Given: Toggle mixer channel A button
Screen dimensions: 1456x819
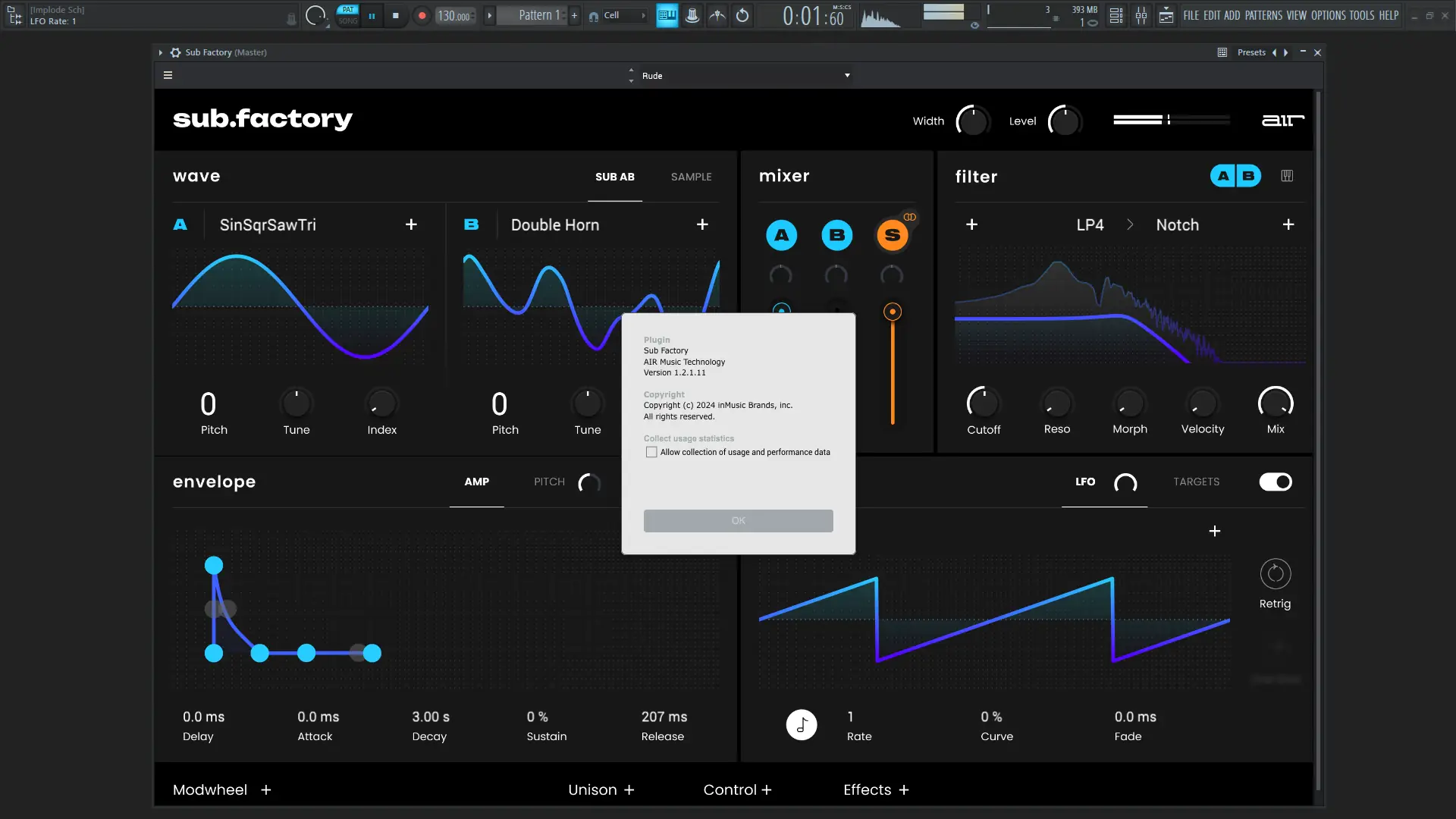Looking at the screenshot, I should coord(781,235).
